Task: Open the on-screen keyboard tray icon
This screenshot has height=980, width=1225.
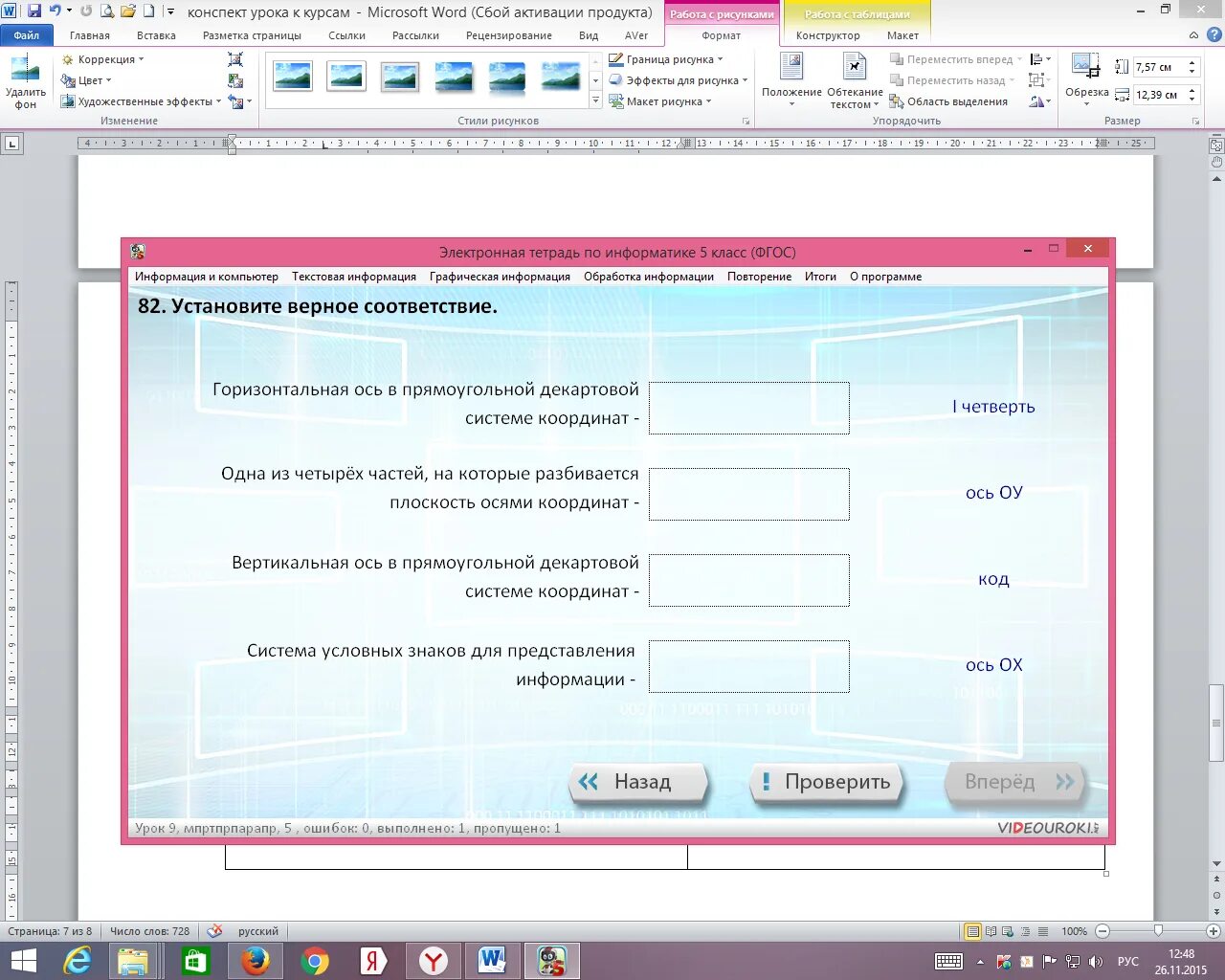Action: point(948,961)
